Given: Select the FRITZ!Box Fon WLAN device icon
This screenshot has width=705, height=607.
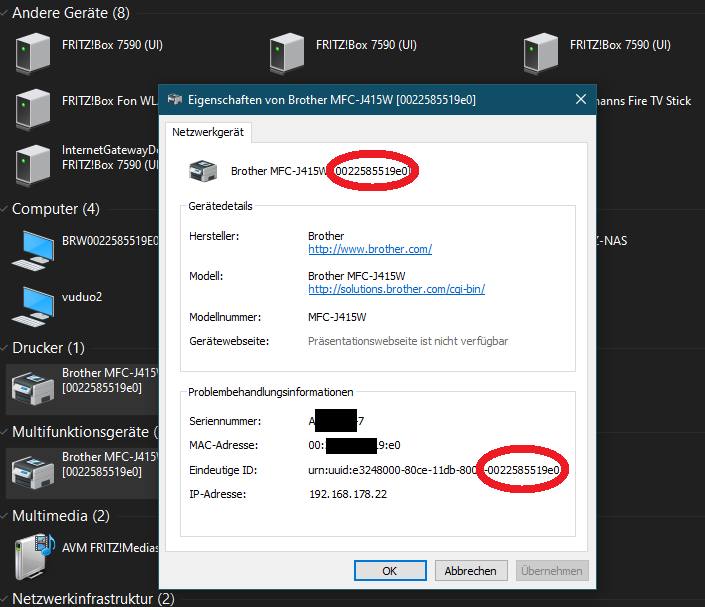Looking at the screenshot, I should (32, 109).
